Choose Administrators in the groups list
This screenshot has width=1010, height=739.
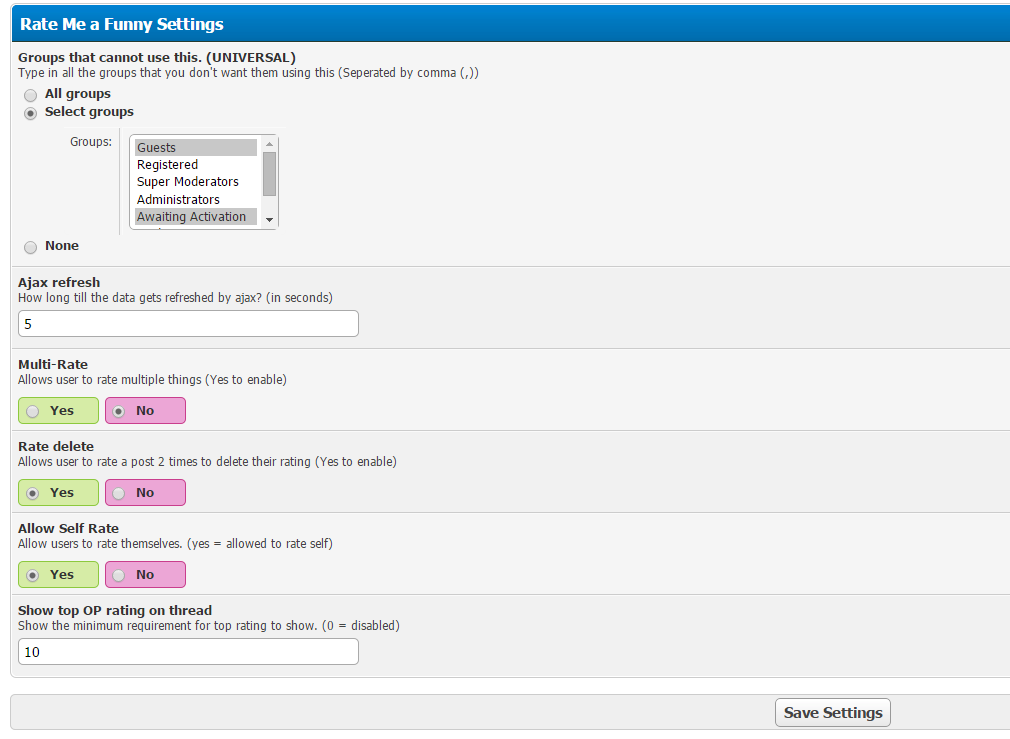coord(196,200)
